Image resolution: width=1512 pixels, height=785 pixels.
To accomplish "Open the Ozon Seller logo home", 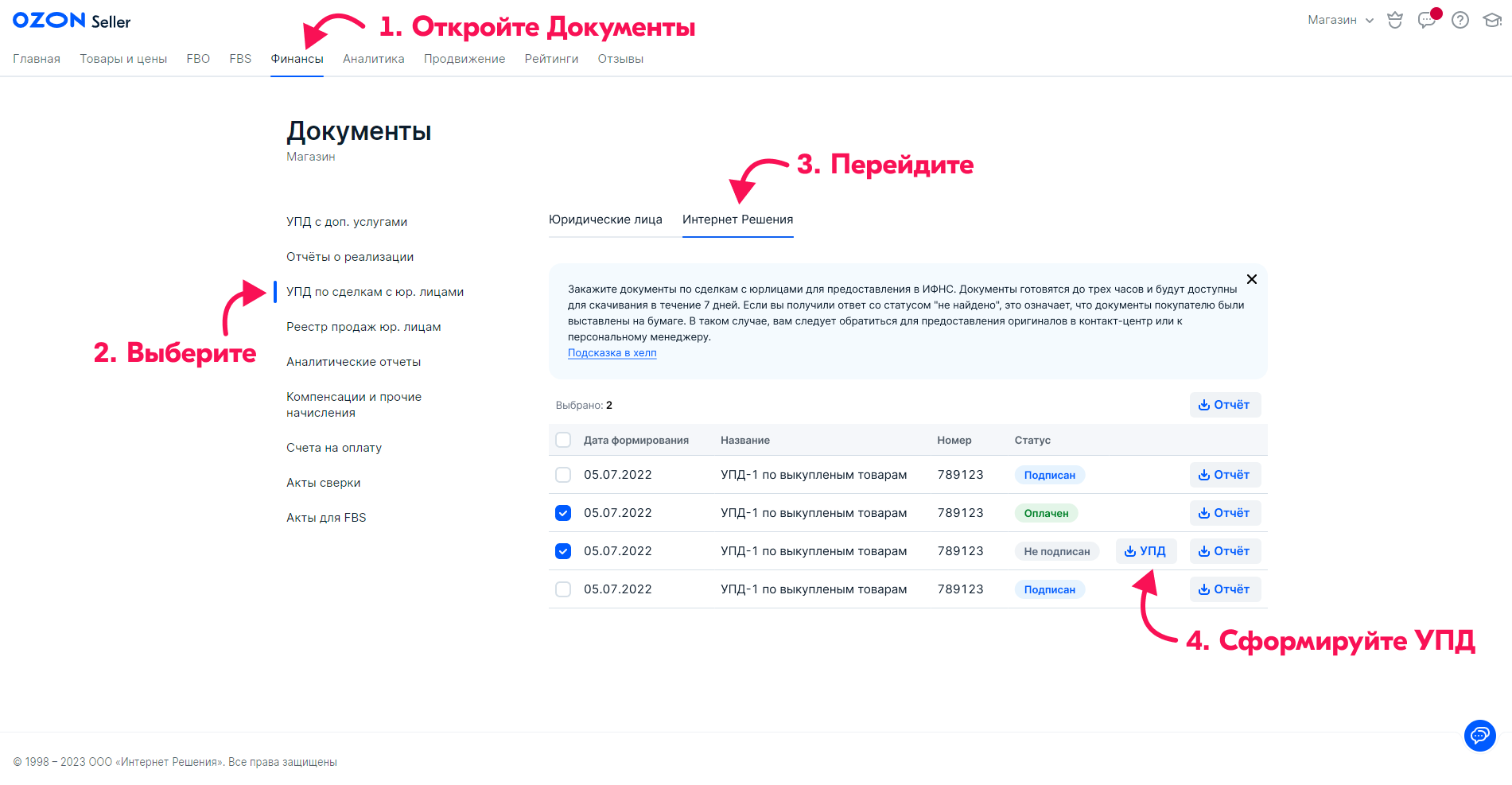I will (72, 21).
